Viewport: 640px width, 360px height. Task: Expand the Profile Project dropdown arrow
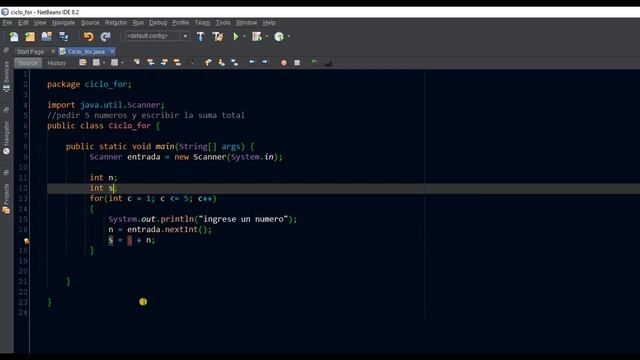289,37
